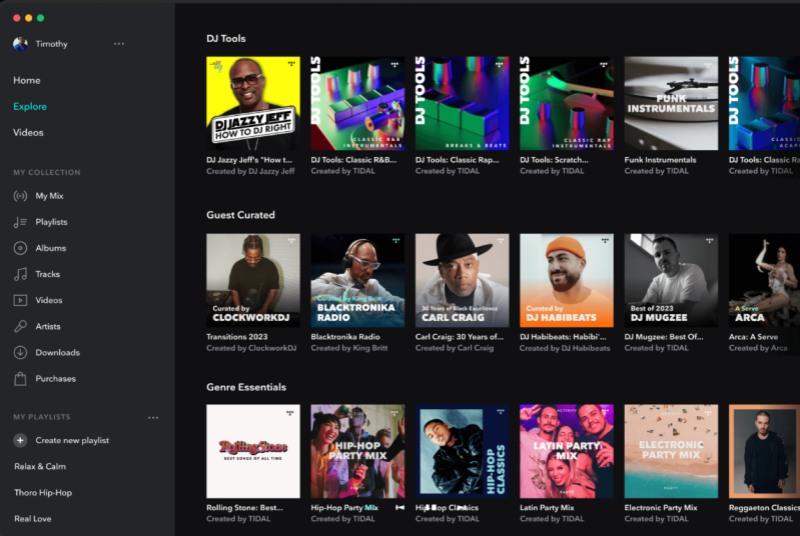Click the Downloads arrow icon

(x=20, y=352)
